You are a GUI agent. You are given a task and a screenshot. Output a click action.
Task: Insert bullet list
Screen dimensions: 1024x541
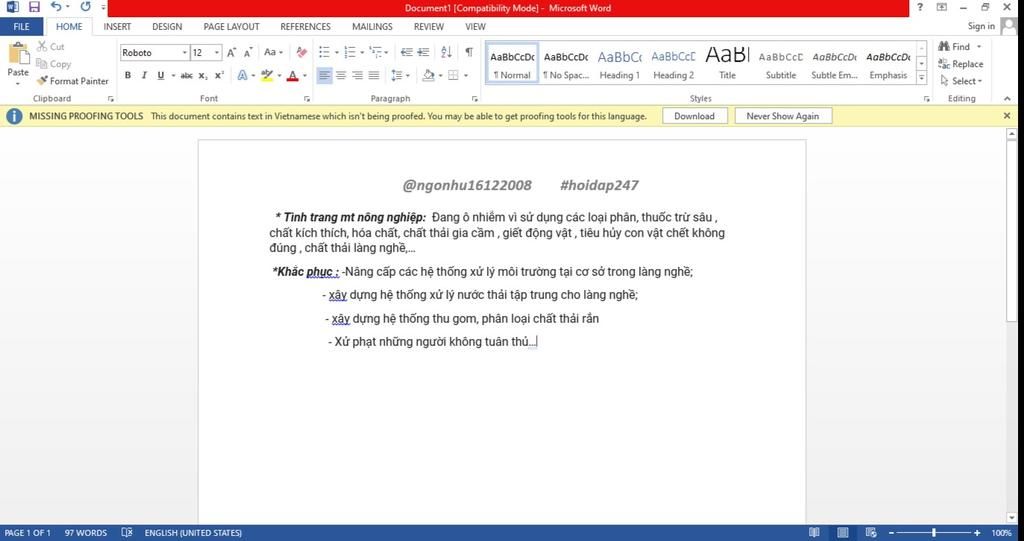tap(324, 52)
